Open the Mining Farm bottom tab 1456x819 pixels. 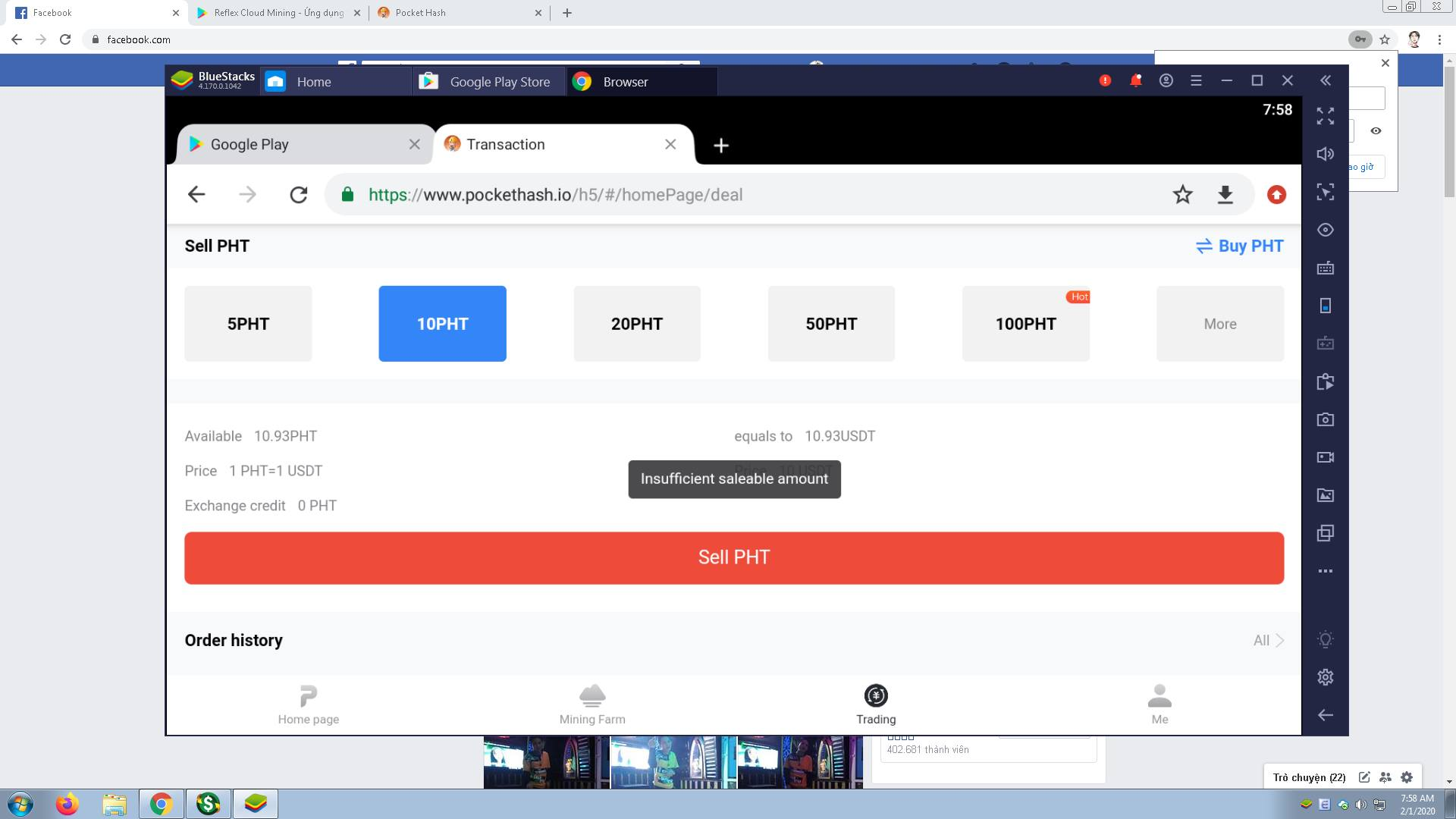[591, 704]
